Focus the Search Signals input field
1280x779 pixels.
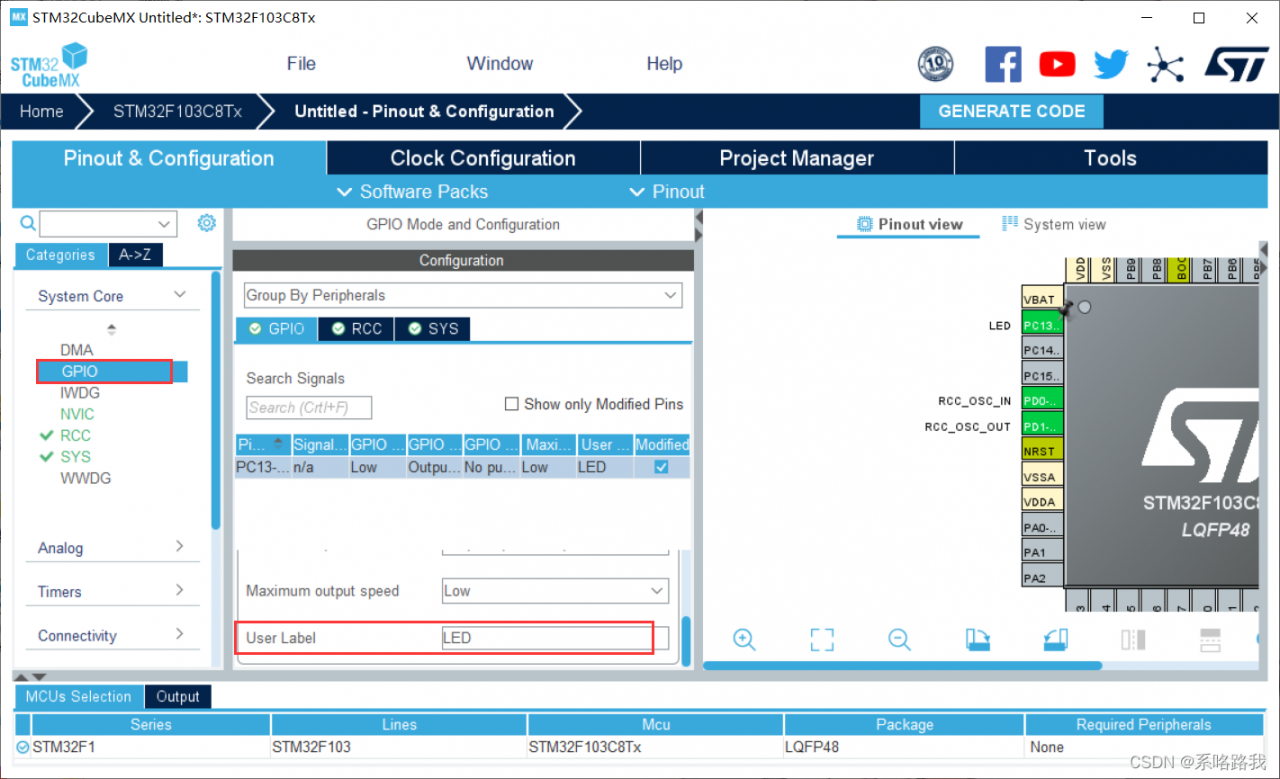309,407
